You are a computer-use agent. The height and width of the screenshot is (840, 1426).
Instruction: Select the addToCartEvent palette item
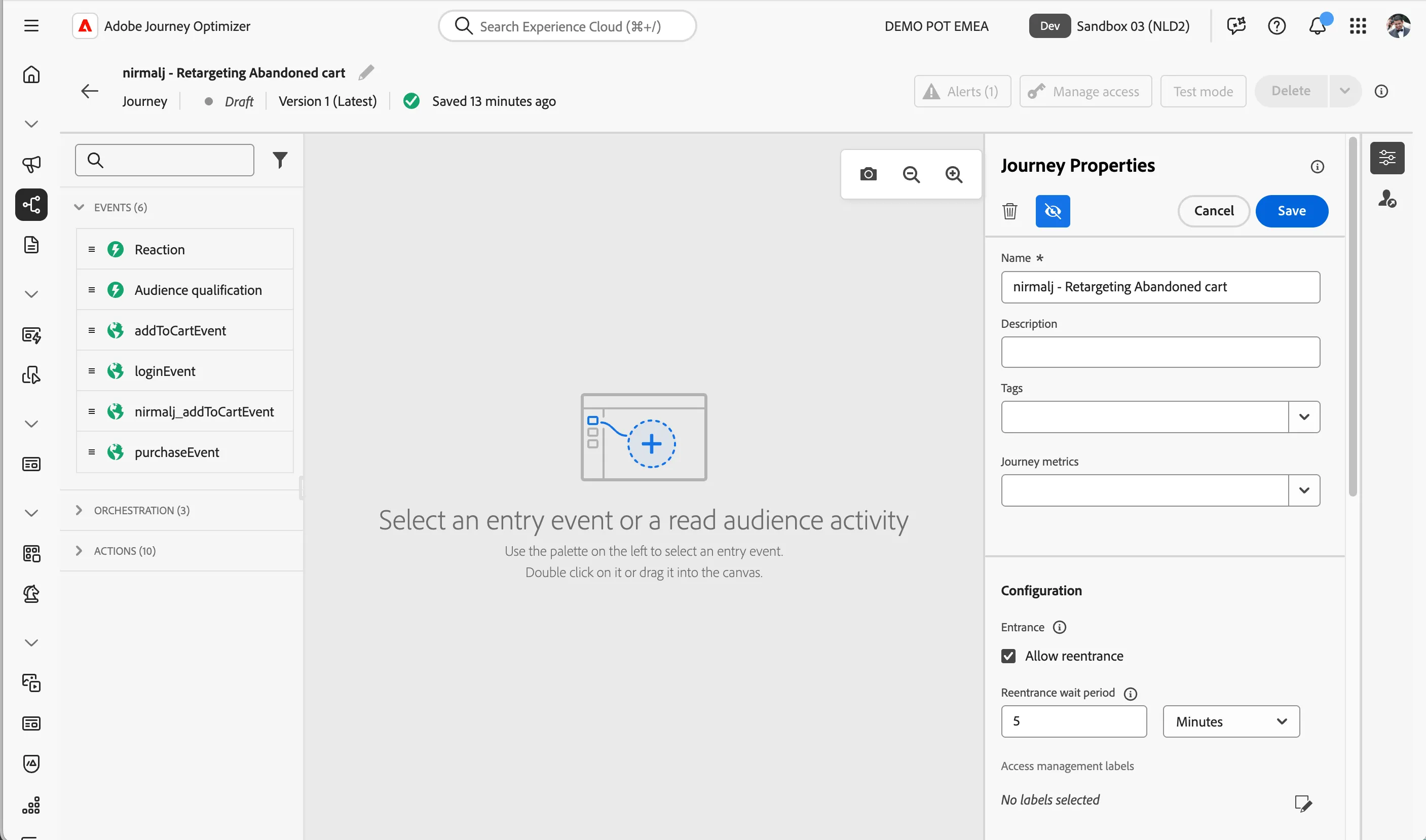pyautogui.click(x=184, y=330)
